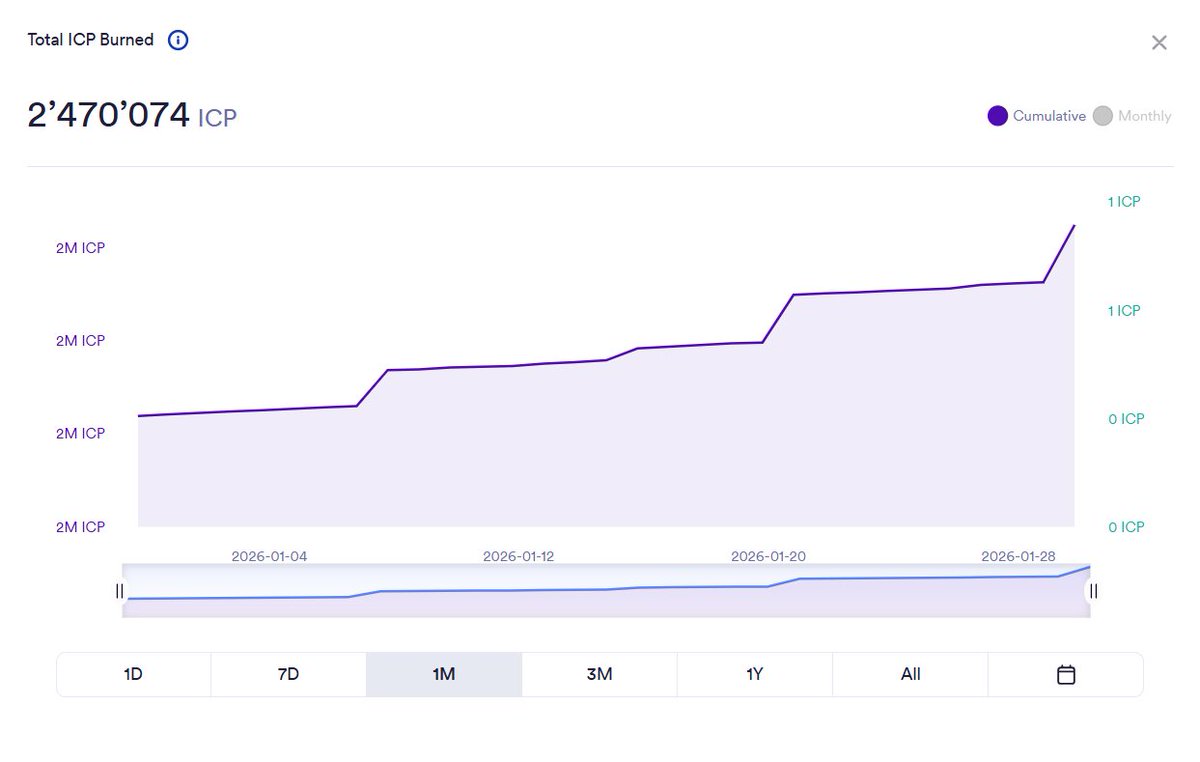Select the right range slider handle

pyautogui.click(x=1092, y=591)
